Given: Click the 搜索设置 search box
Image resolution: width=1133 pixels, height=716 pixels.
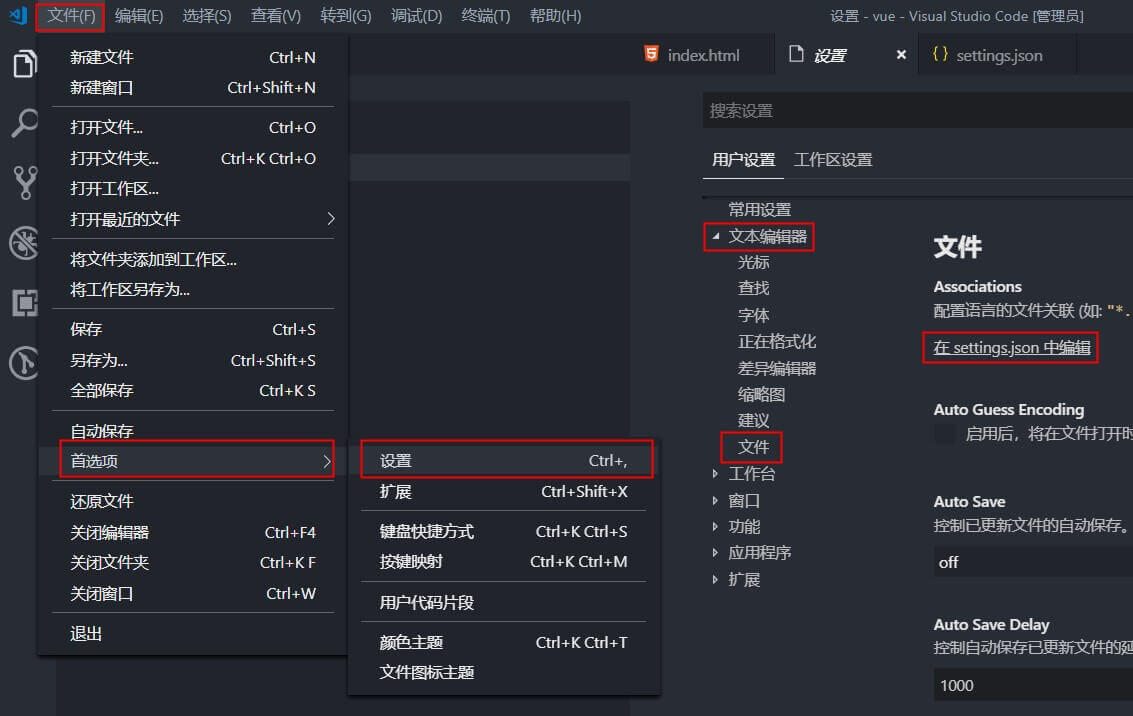Looking at the screenshot, I should tap(915, 111).
